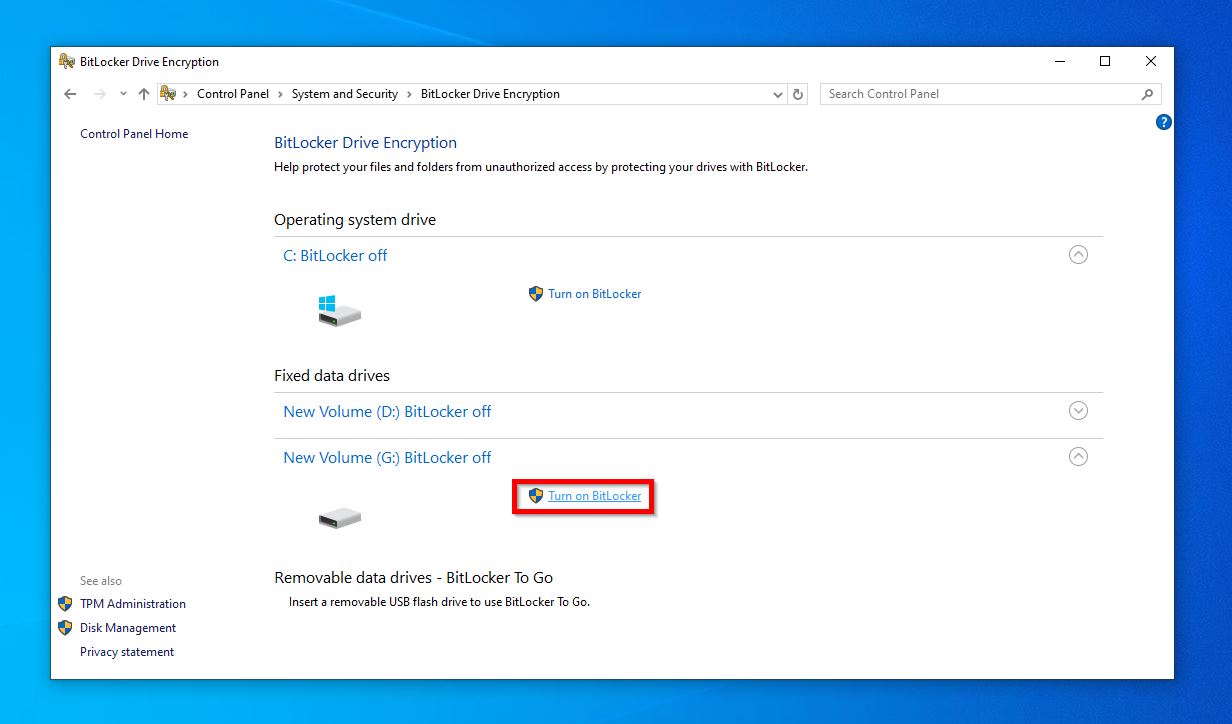Click "Fixed data drives" heading text
Image resolution: width=1232 pixels, height=724 pixels.
click(332, 376)
